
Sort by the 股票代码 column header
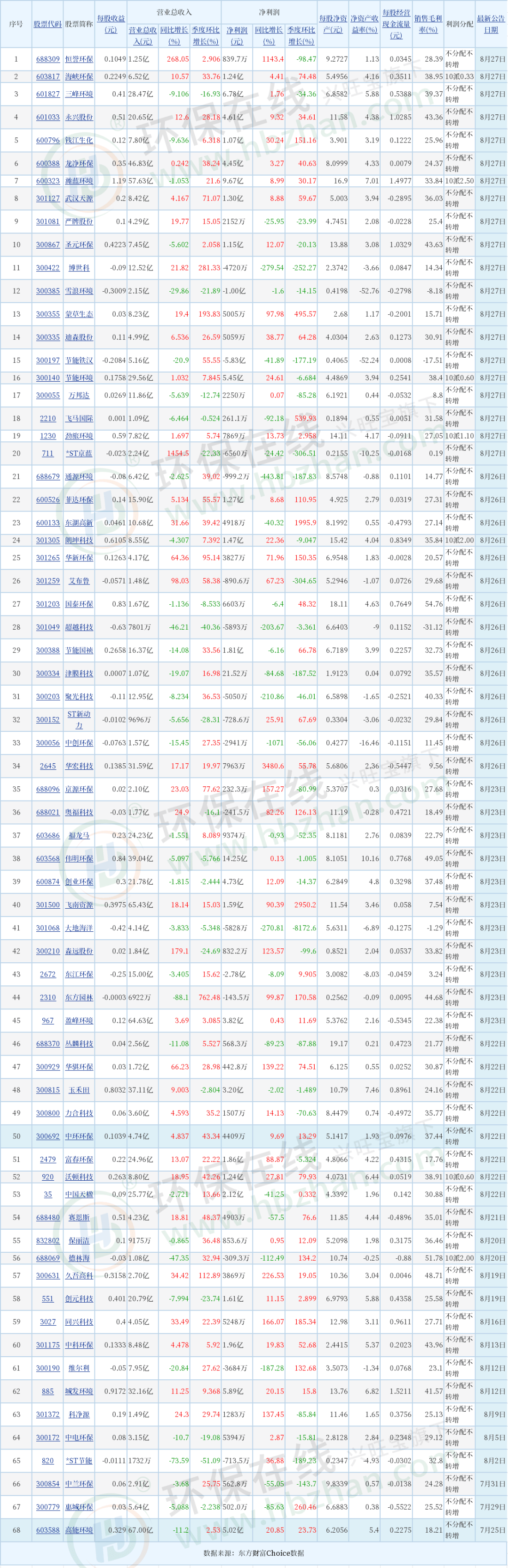[48, 24]
